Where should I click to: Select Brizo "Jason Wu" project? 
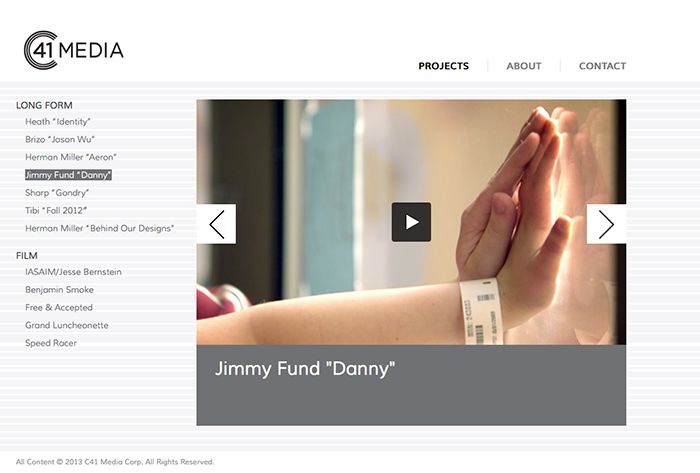tap(60, 139)
